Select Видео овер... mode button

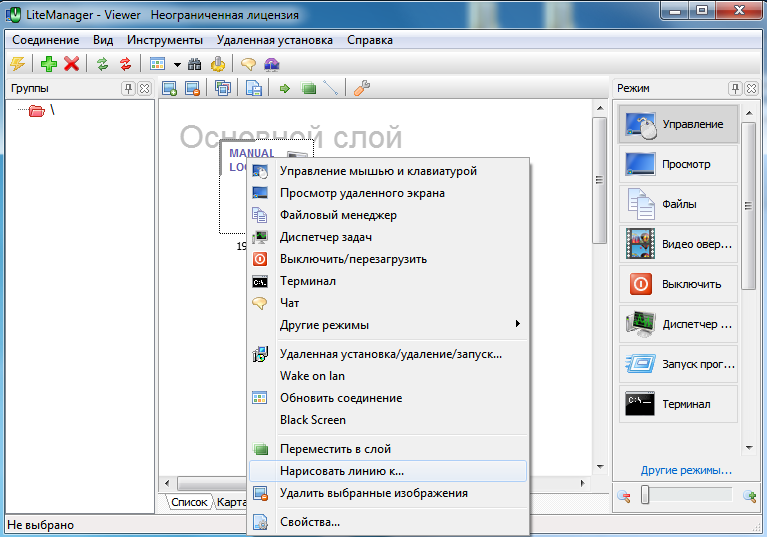pos(678,244)
